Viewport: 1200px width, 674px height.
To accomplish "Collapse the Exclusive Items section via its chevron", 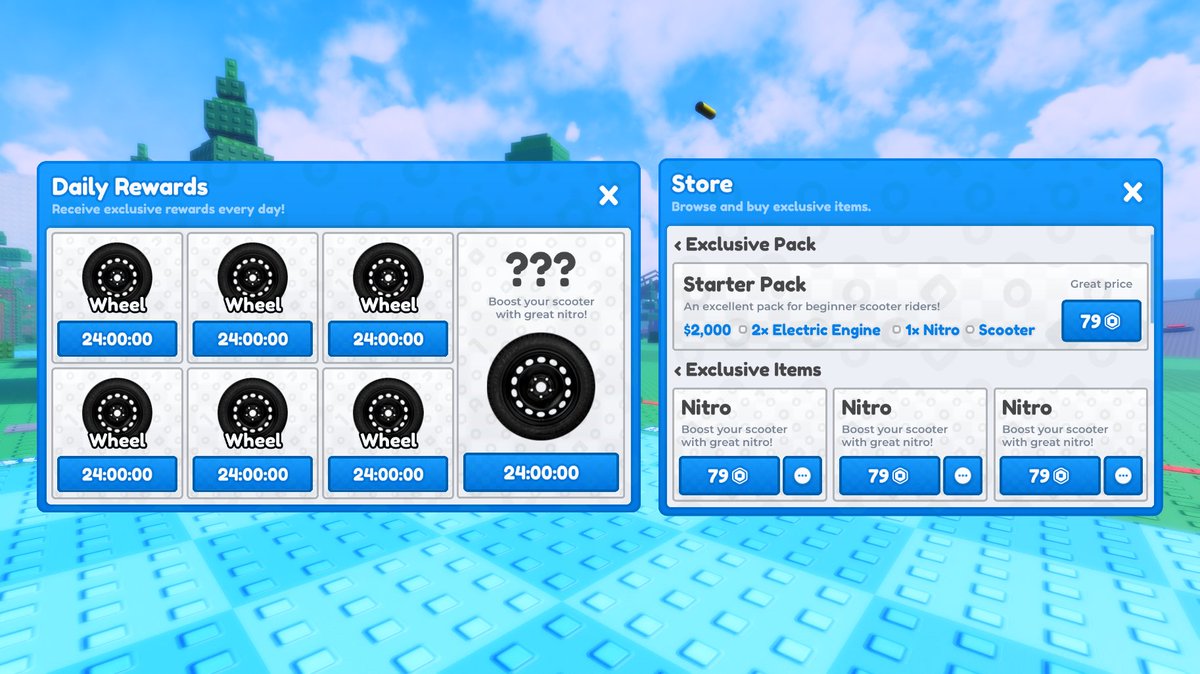I will tap(679, 370).
